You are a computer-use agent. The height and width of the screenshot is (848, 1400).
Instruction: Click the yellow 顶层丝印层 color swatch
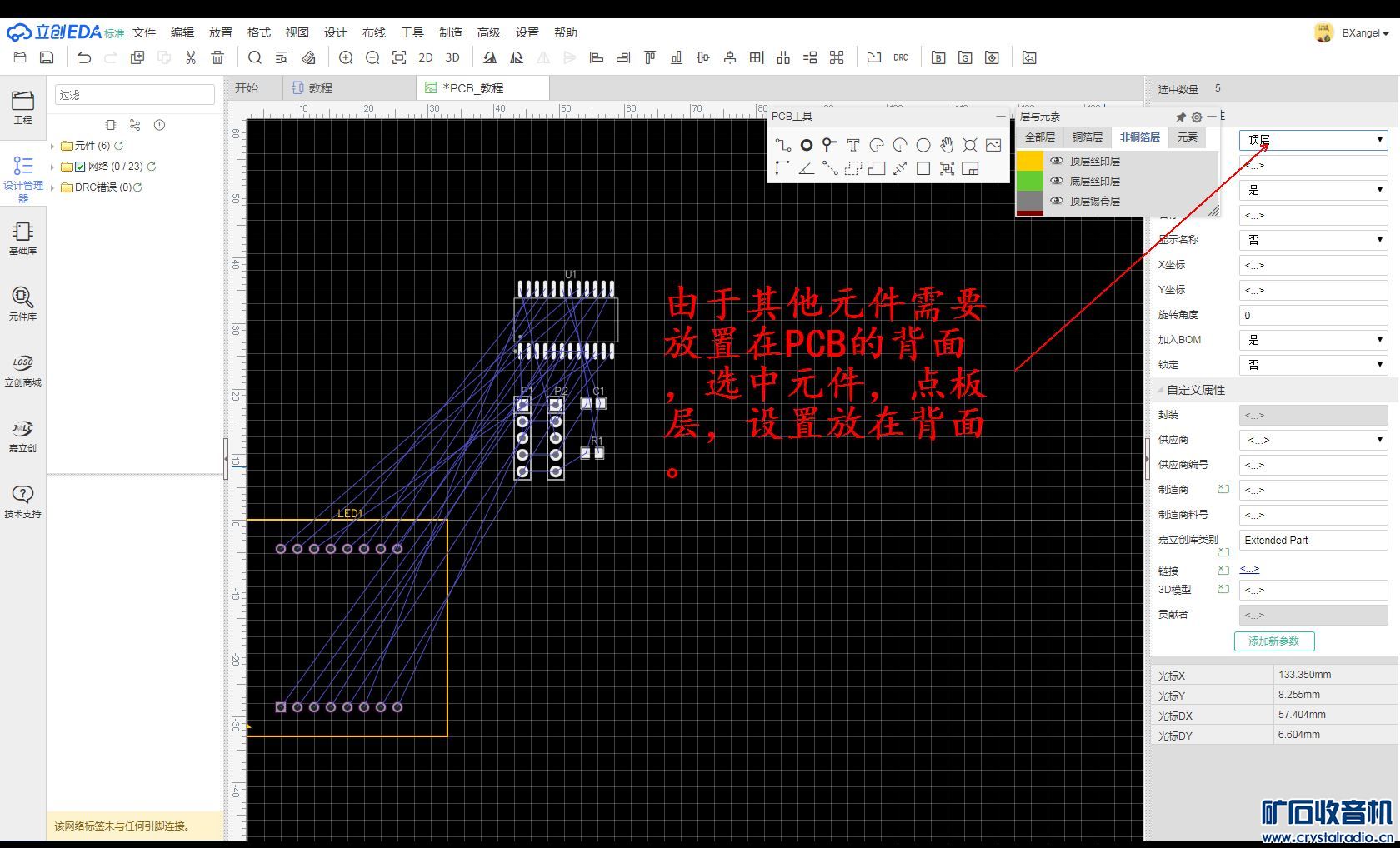1030,161
